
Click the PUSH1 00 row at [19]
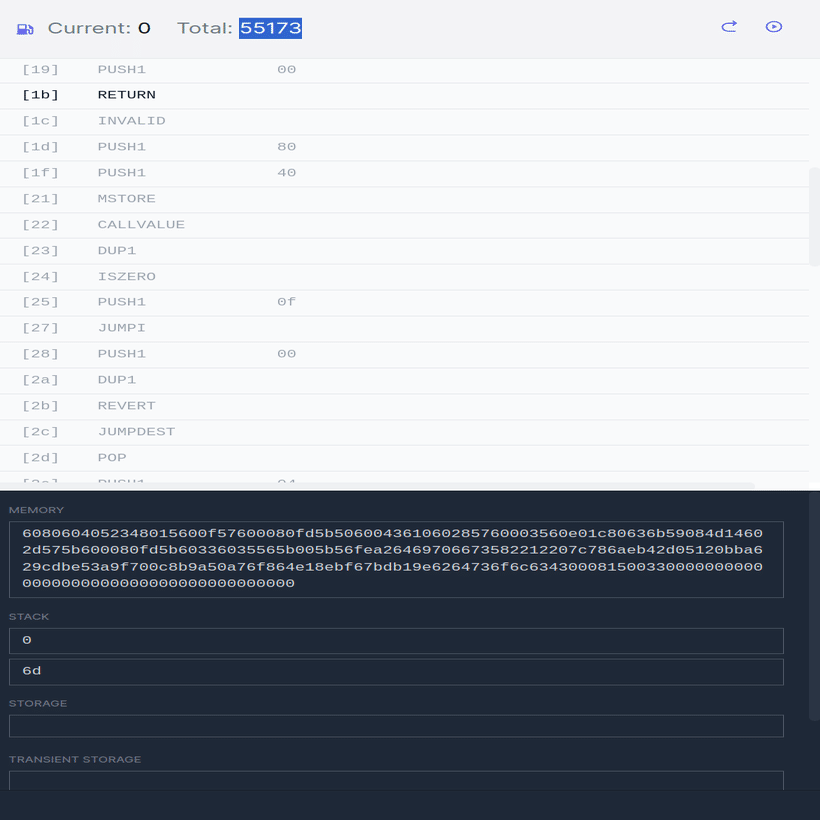point(404,70)
